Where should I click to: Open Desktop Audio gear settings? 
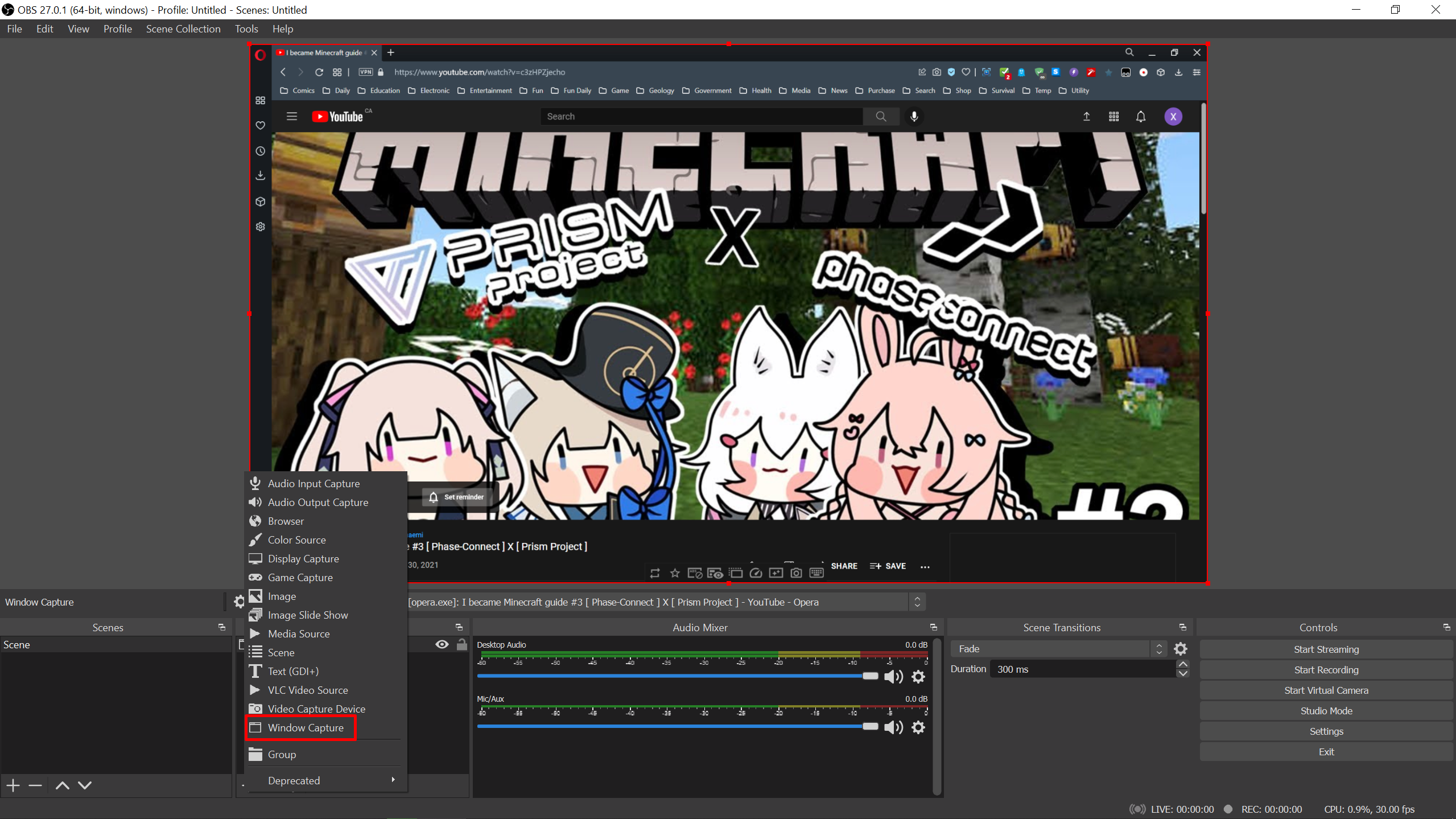[x=918, y=676]
